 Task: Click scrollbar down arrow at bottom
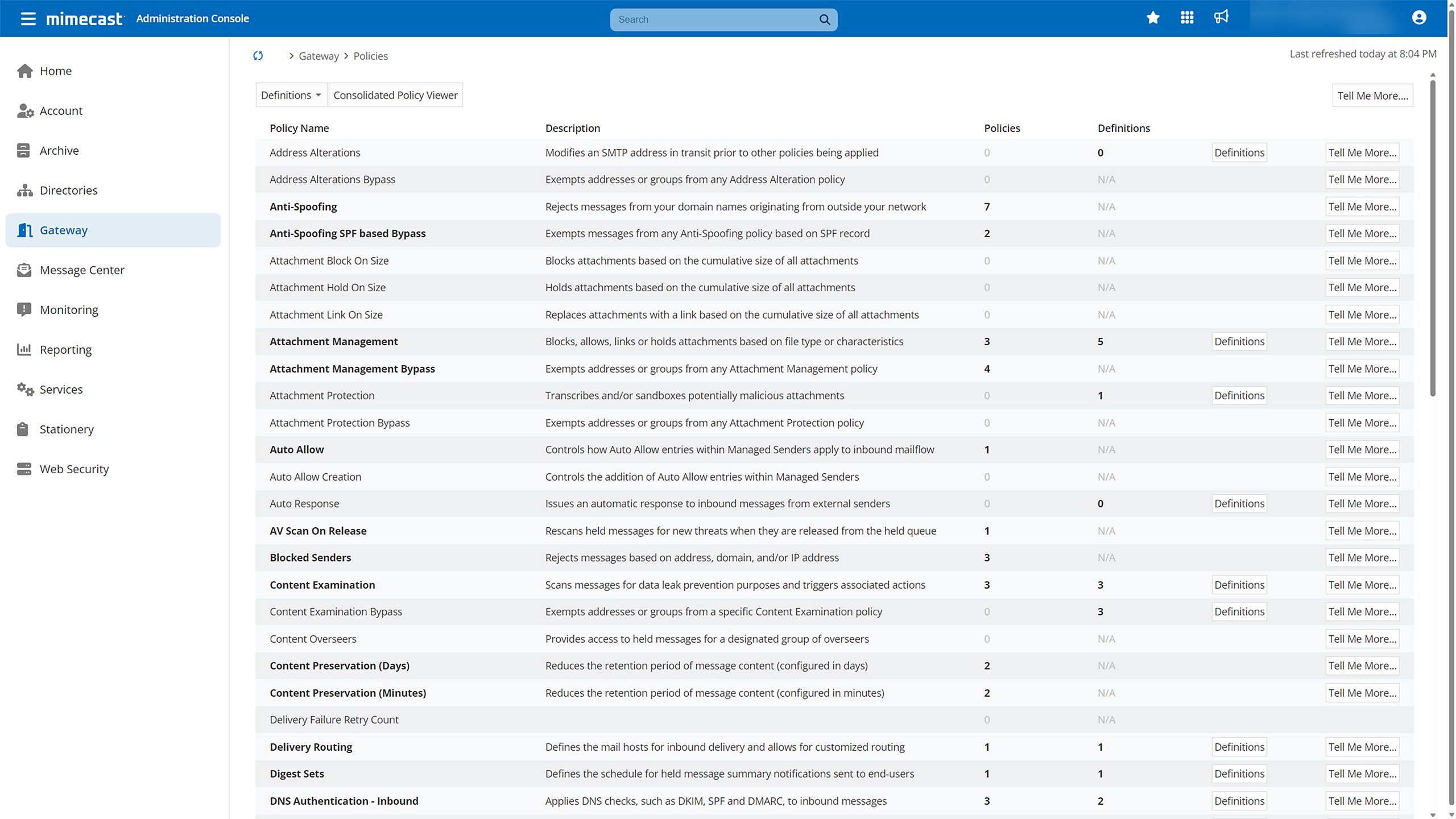pyautogui.click(x=1433, y=814)
